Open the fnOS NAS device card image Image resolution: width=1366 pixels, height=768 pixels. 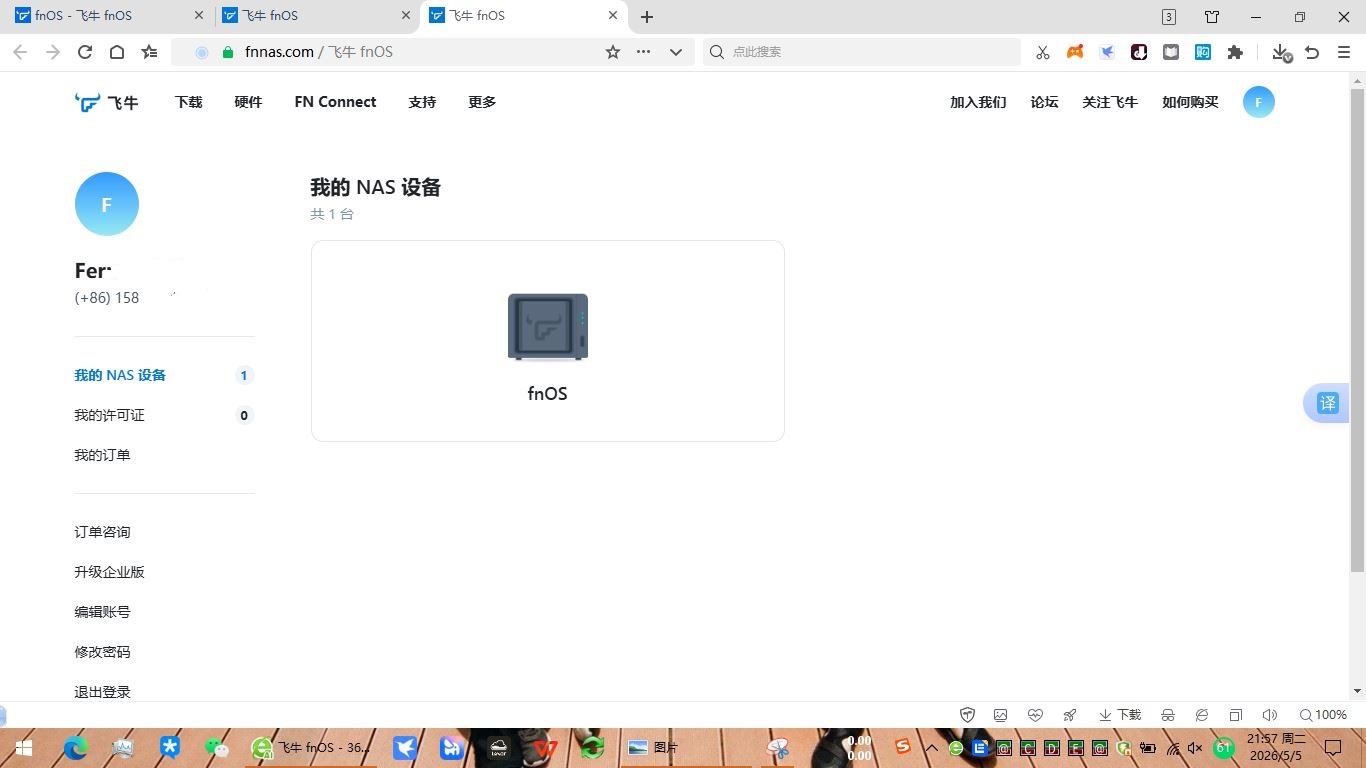548,327
